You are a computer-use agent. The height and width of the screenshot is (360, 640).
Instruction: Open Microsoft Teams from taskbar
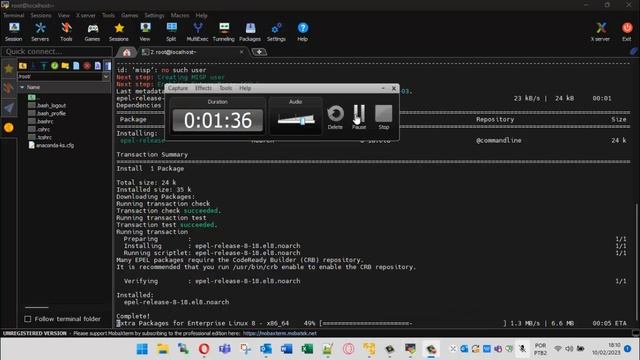point(224,349)
